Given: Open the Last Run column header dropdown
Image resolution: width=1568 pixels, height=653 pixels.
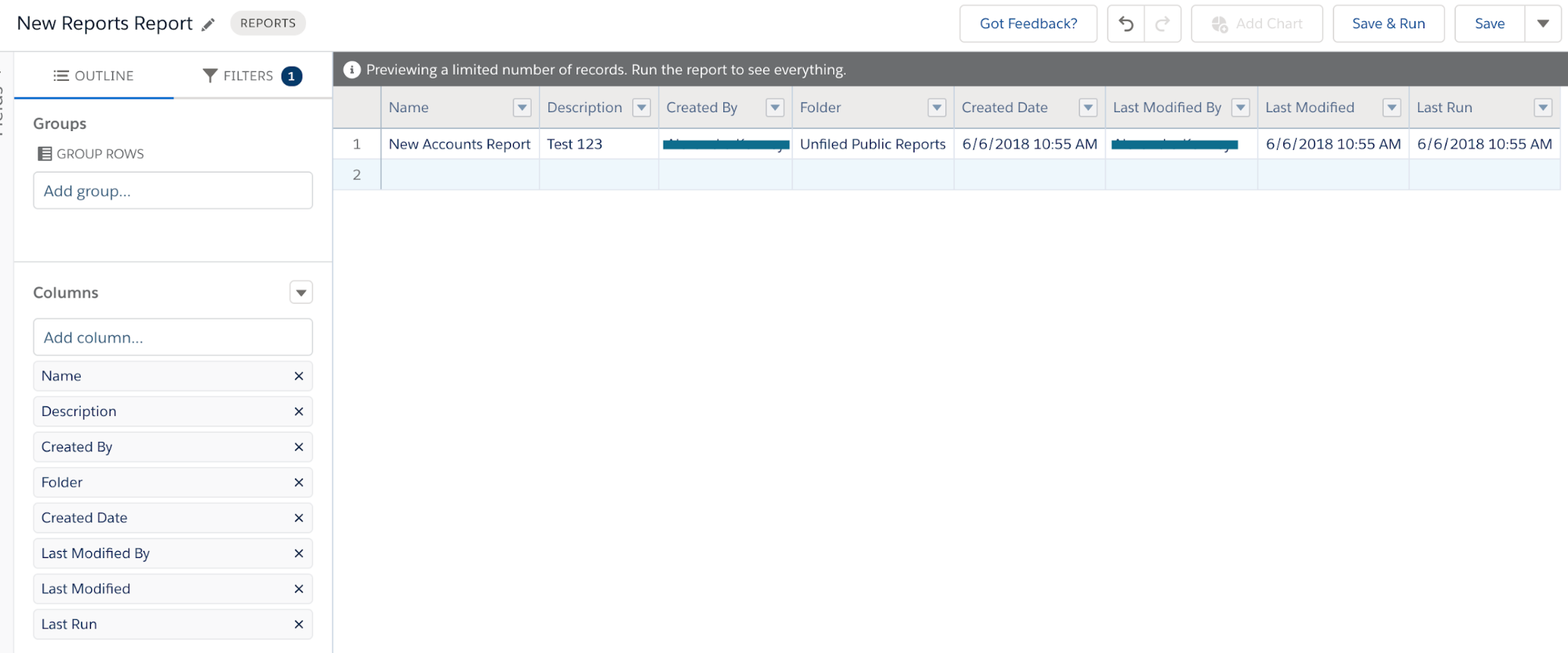Looking at the screenshot, I should [1543, 108].
